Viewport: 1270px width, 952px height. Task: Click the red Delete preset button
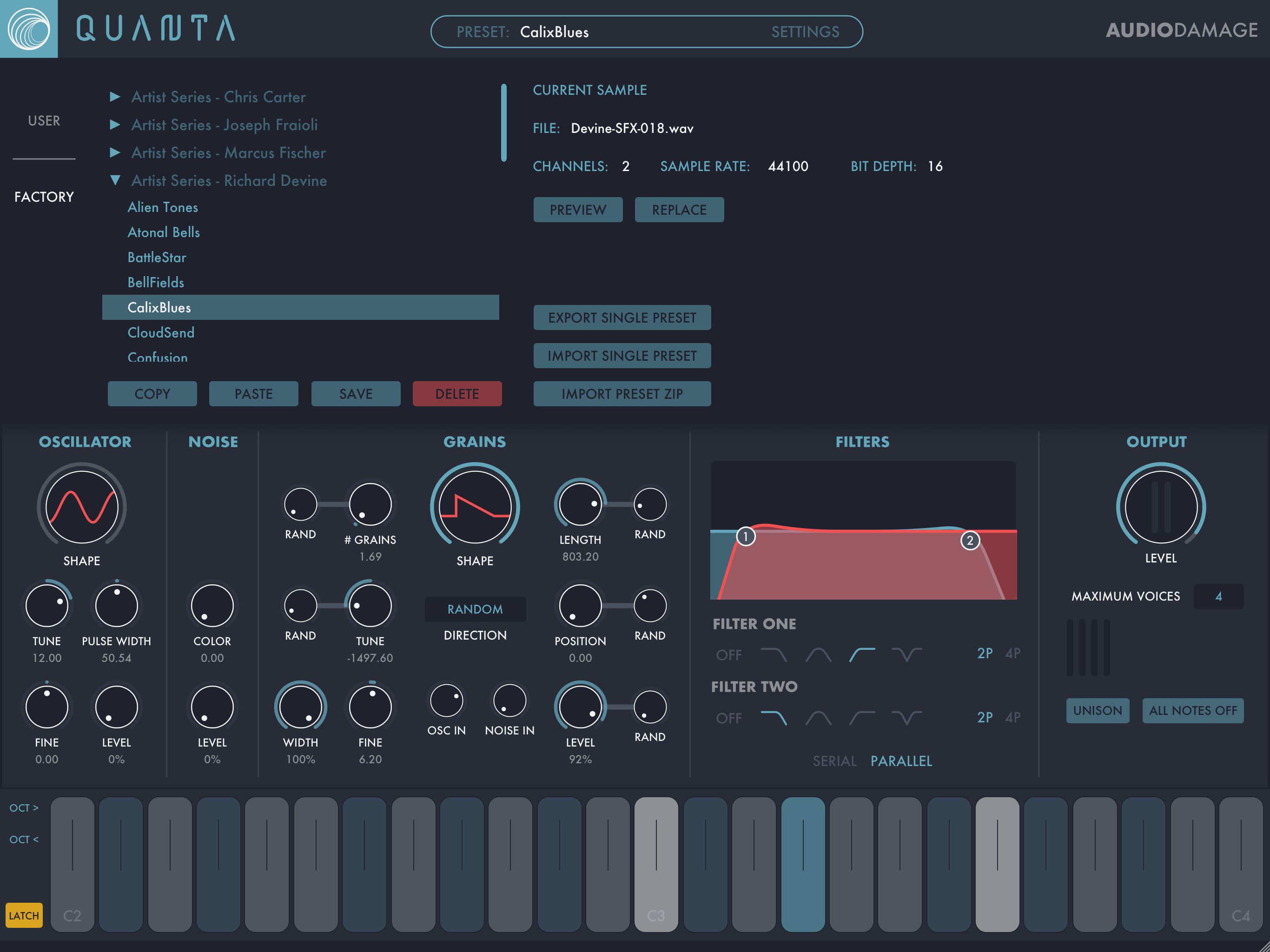(457, 394)
